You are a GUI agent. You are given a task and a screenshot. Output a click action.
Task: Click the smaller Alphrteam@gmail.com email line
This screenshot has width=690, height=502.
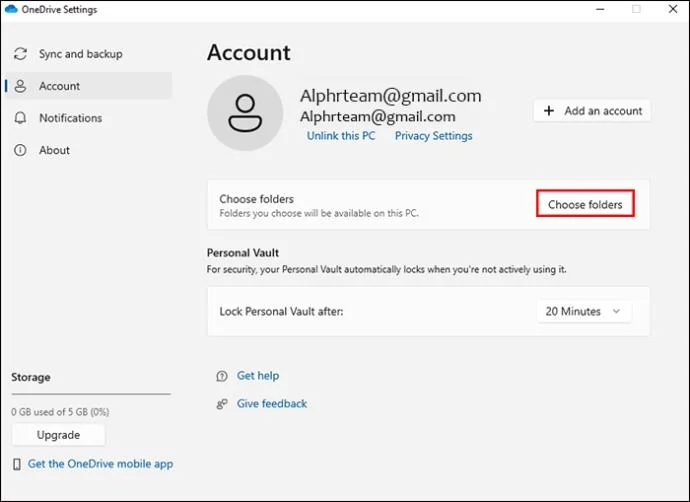pos(378,117)
